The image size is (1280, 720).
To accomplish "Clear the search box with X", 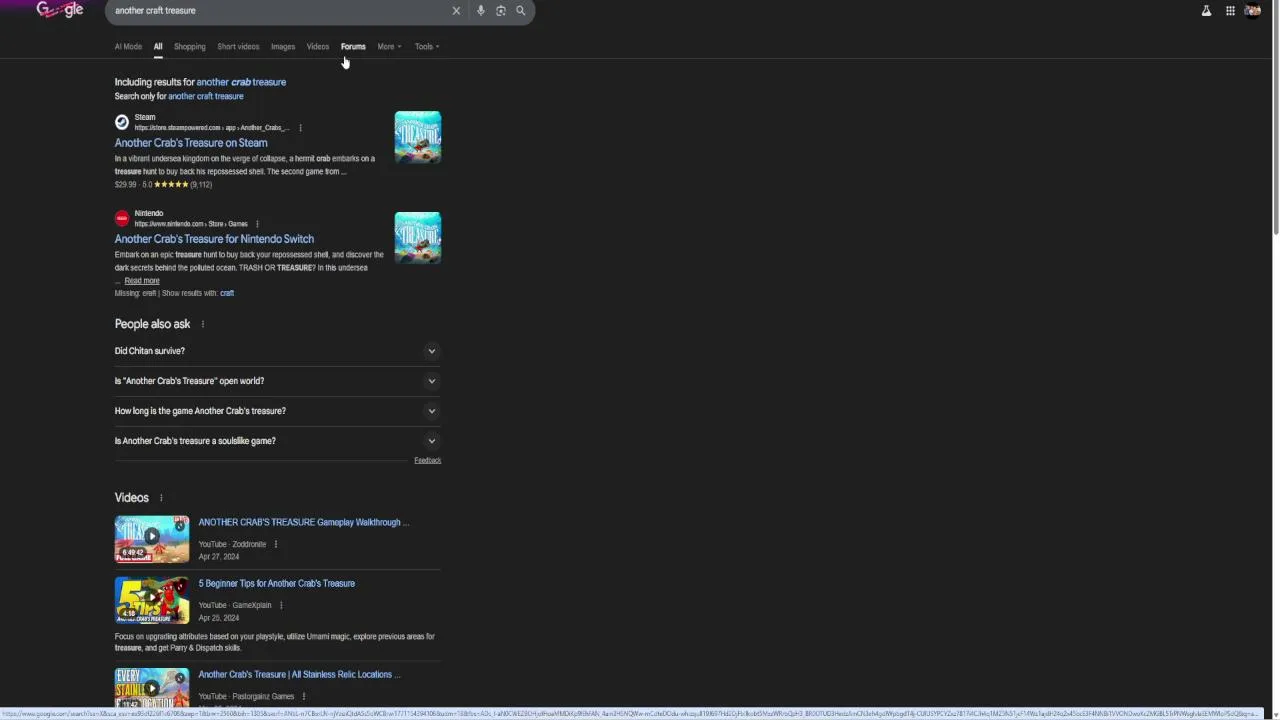I will (456, 11).
